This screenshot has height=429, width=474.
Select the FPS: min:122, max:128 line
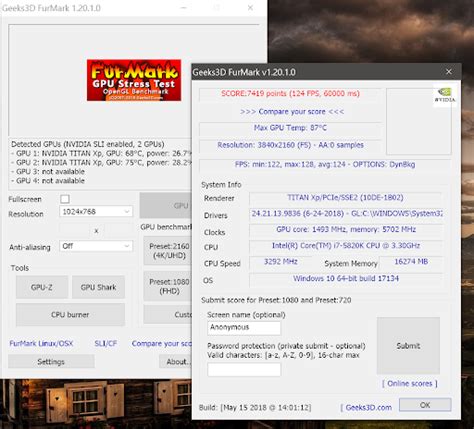[325, 164]
